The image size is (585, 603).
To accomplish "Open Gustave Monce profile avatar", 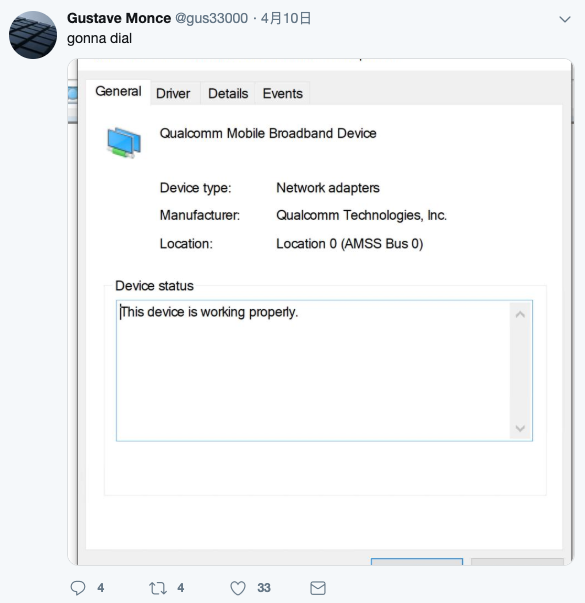I will click(33, 35).
